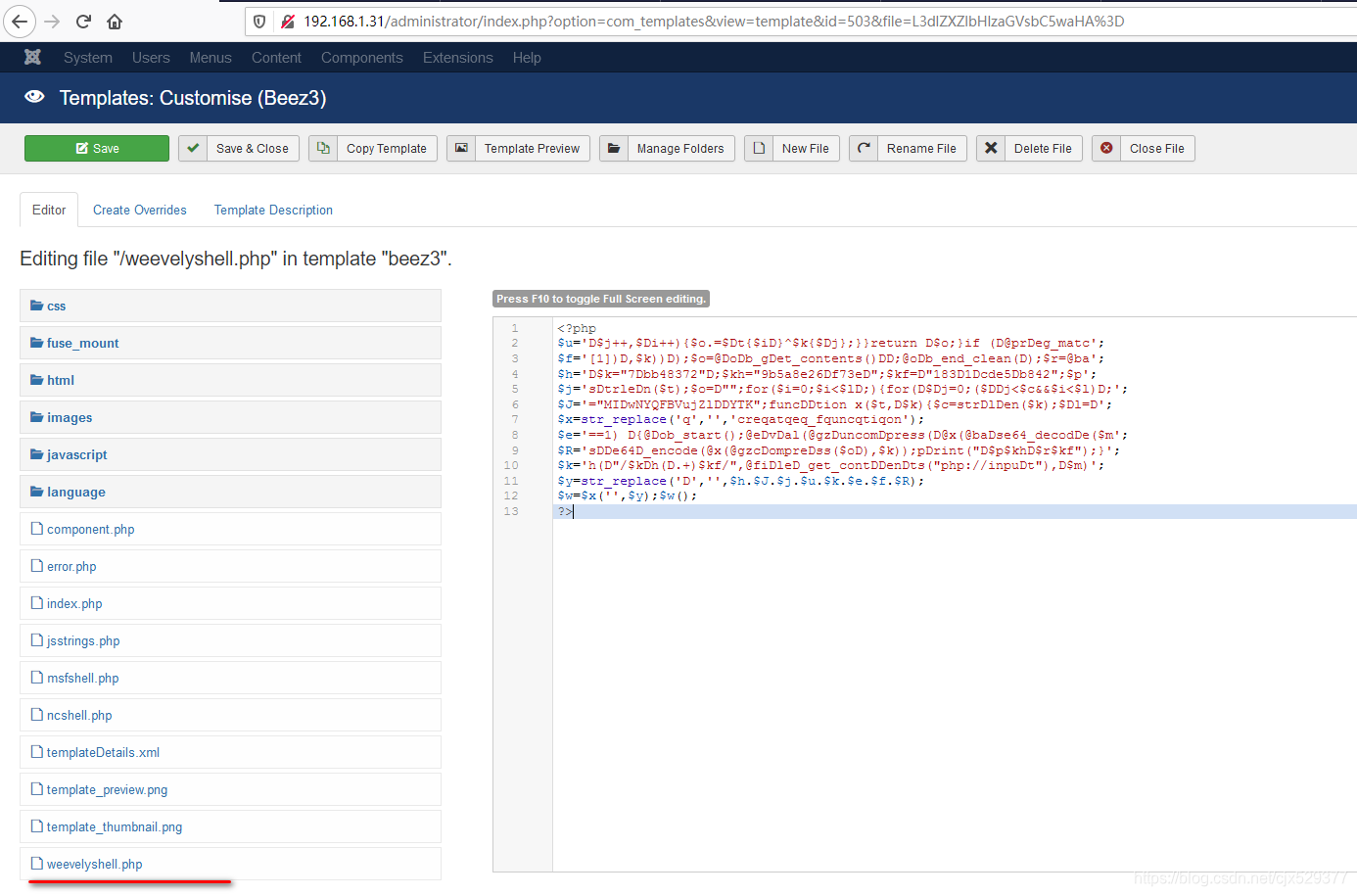
Task: Click file icon beside component.php
Action: click(x=37, y=529)
